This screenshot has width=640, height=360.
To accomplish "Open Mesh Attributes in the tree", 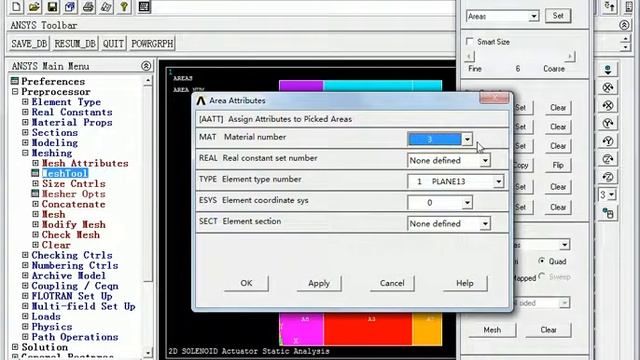I will (85, 163).
